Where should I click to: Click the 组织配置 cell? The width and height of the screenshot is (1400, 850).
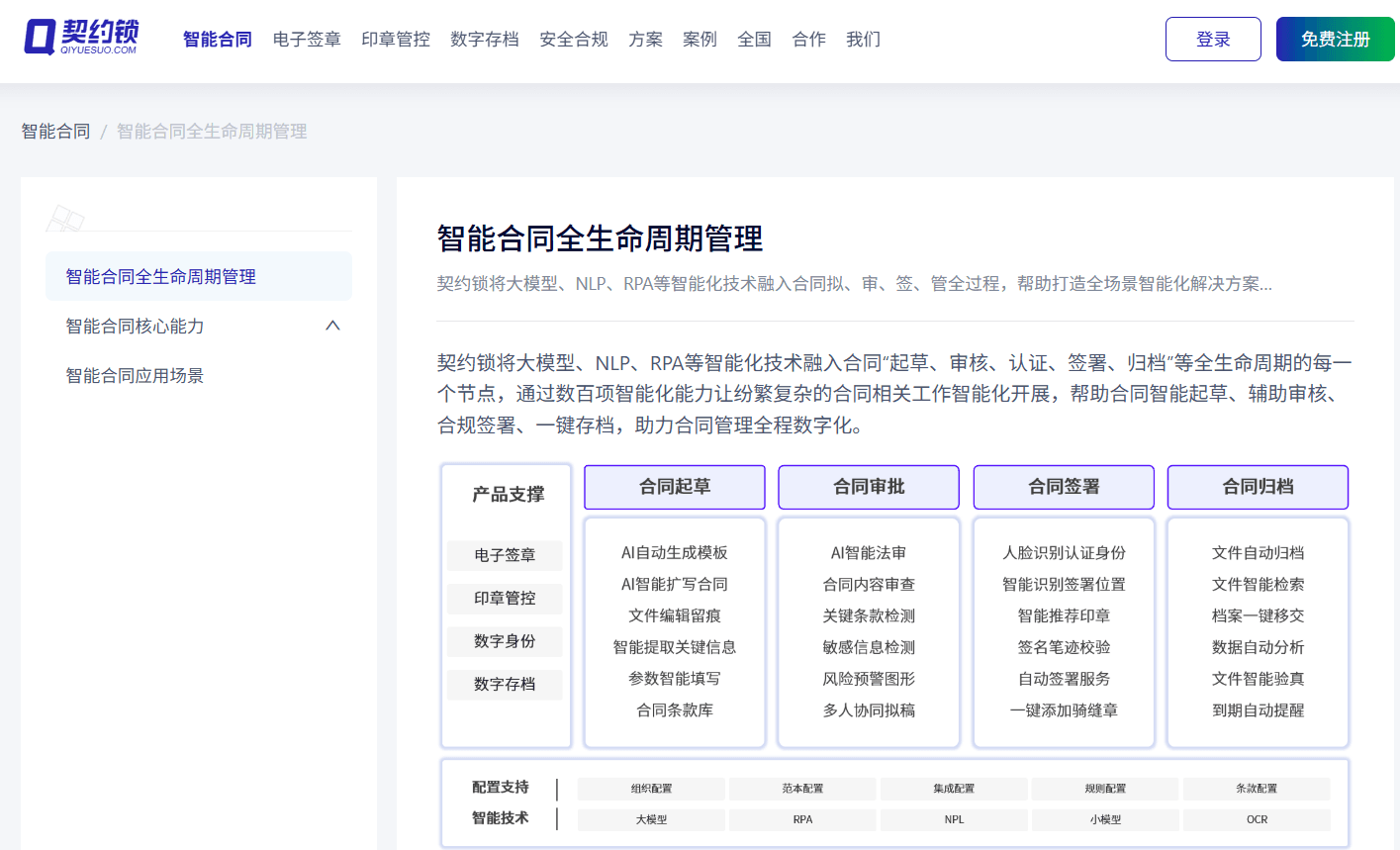(x=651, y=789)
